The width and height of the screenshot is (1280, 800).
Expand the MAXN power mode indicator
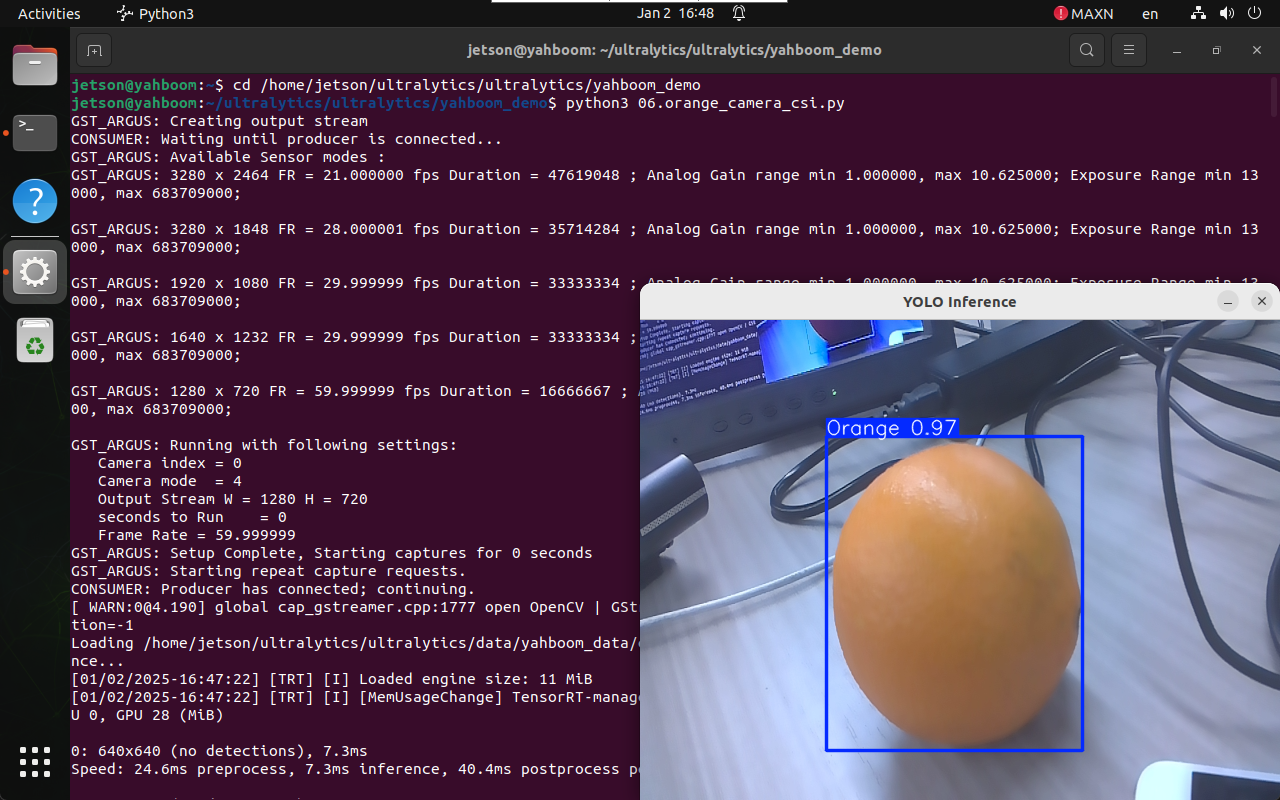tap(1083, 14)
